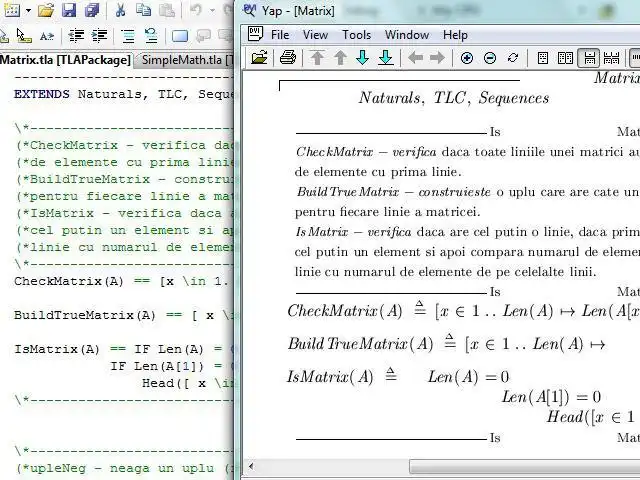The image size is (640, 480).
Task: Switch Yap to single page view
Action: coord(543,58)
